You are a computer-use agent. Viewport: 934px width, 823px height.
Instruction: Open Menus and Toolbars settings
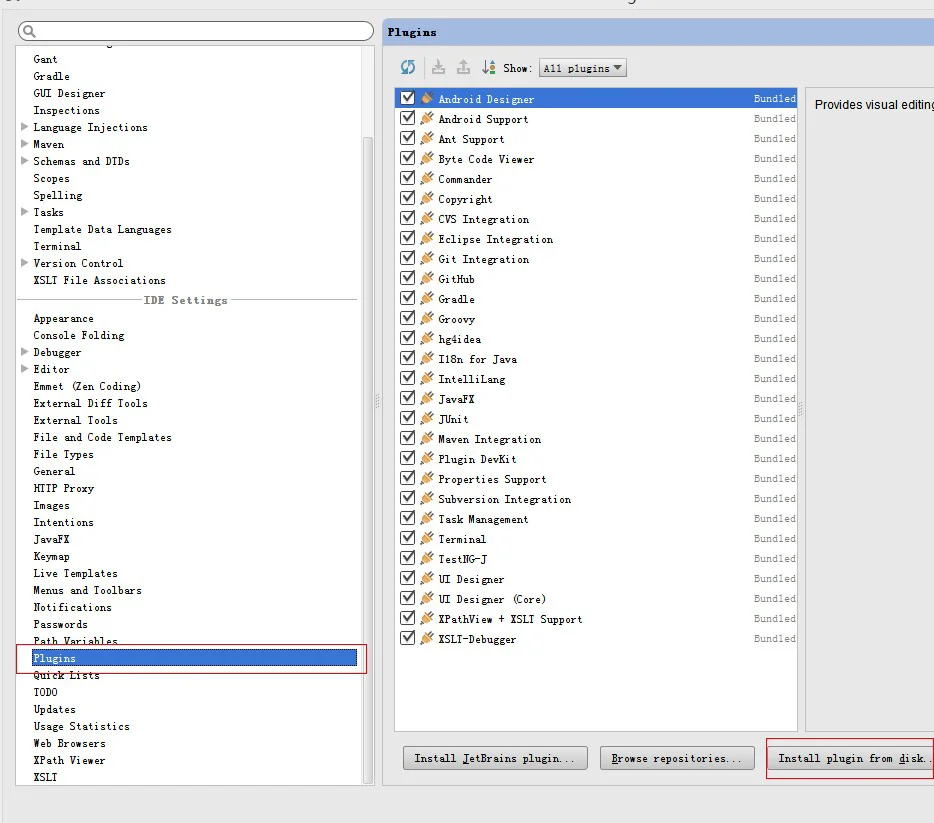click(88, 590)
